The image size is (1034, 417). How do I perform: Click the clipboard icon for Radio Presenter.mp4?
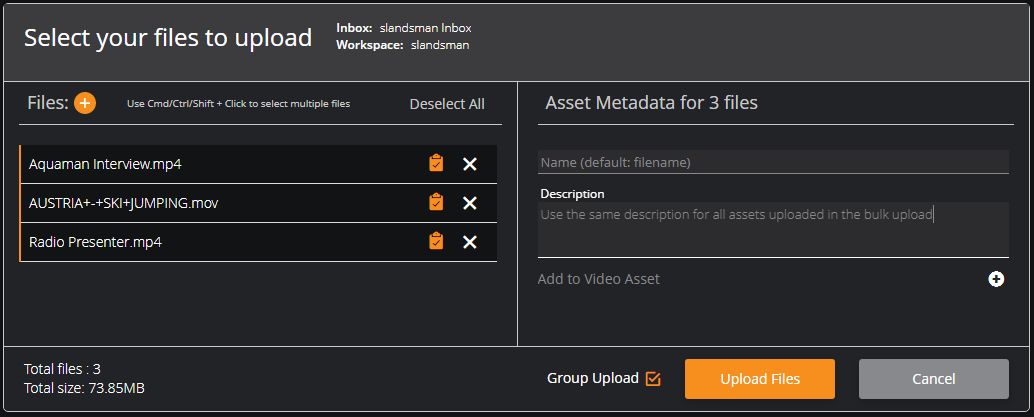(x=436, y=241)
